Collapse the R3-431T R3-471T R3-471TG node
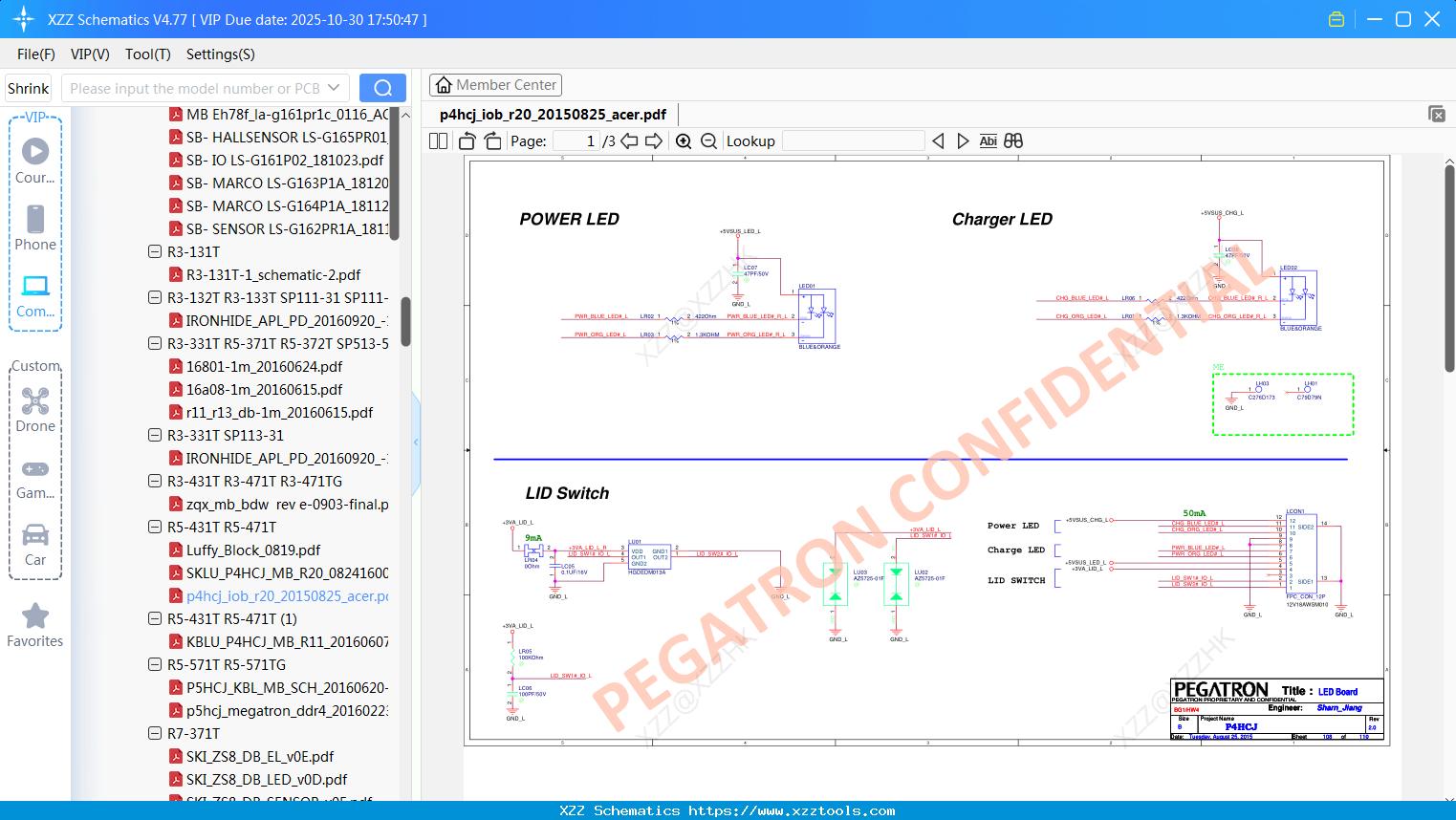Image resolution: width=1456 pixels, height=820 pixels. pos(155,482)
